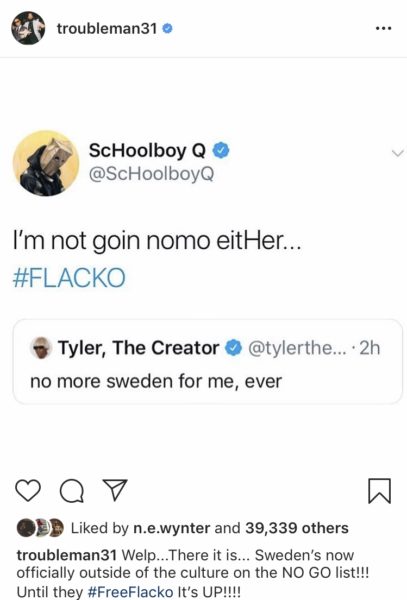Tap the liker avatars next to Liked by
407x600 pixels.
pos(40,528)
